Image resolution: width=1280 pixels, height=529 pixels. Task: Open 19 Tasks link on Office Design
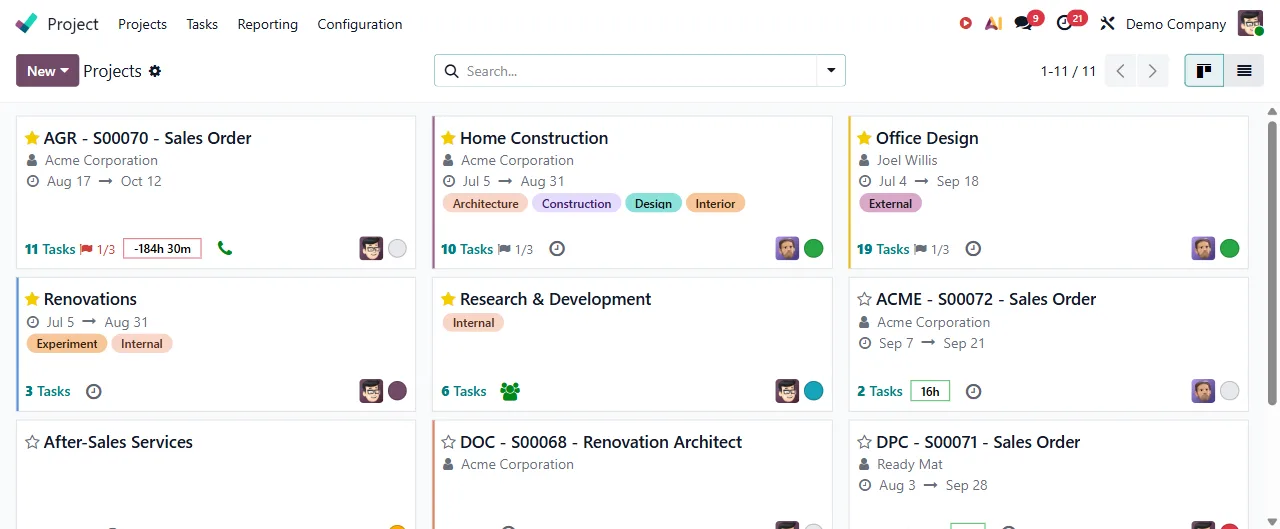point(883,249)
